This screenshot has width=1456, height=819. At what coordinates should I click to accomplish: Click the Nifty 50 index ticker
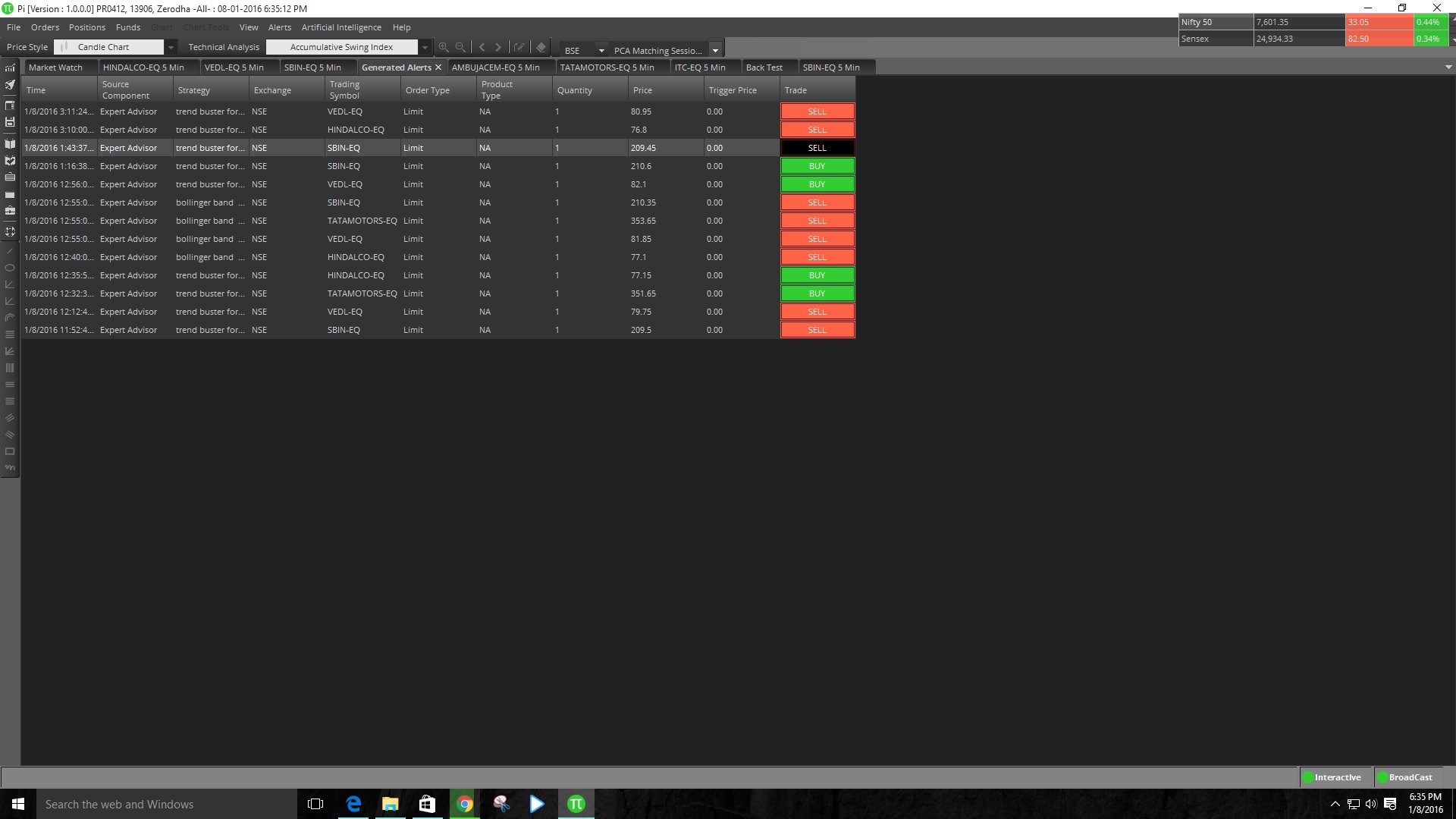[1216, 22]
